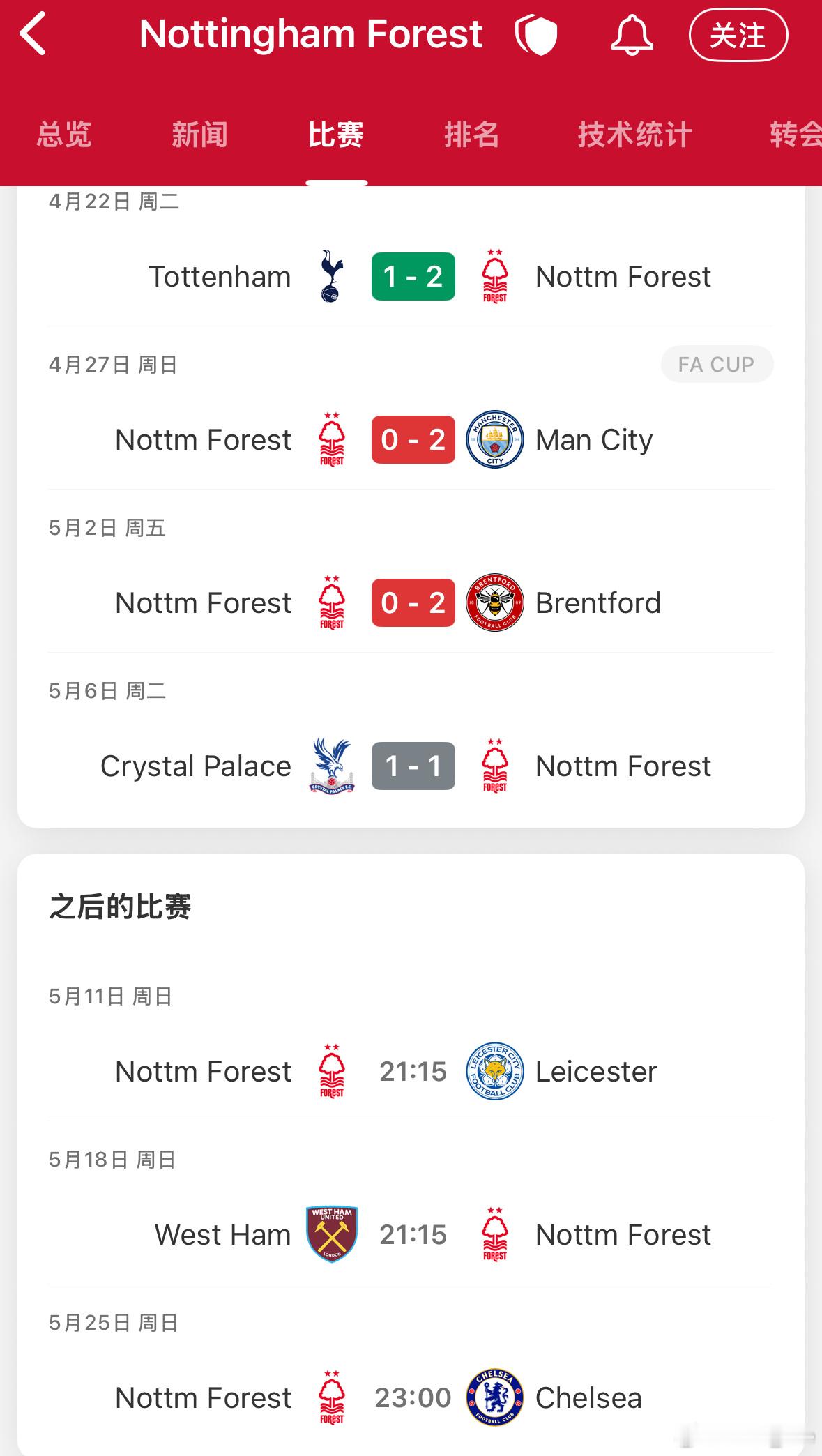Toggle the 关注 follow button
Image resolution: width=822 pixels, height=1456 pixels.
pyautogui.click(x=738, y=35)
